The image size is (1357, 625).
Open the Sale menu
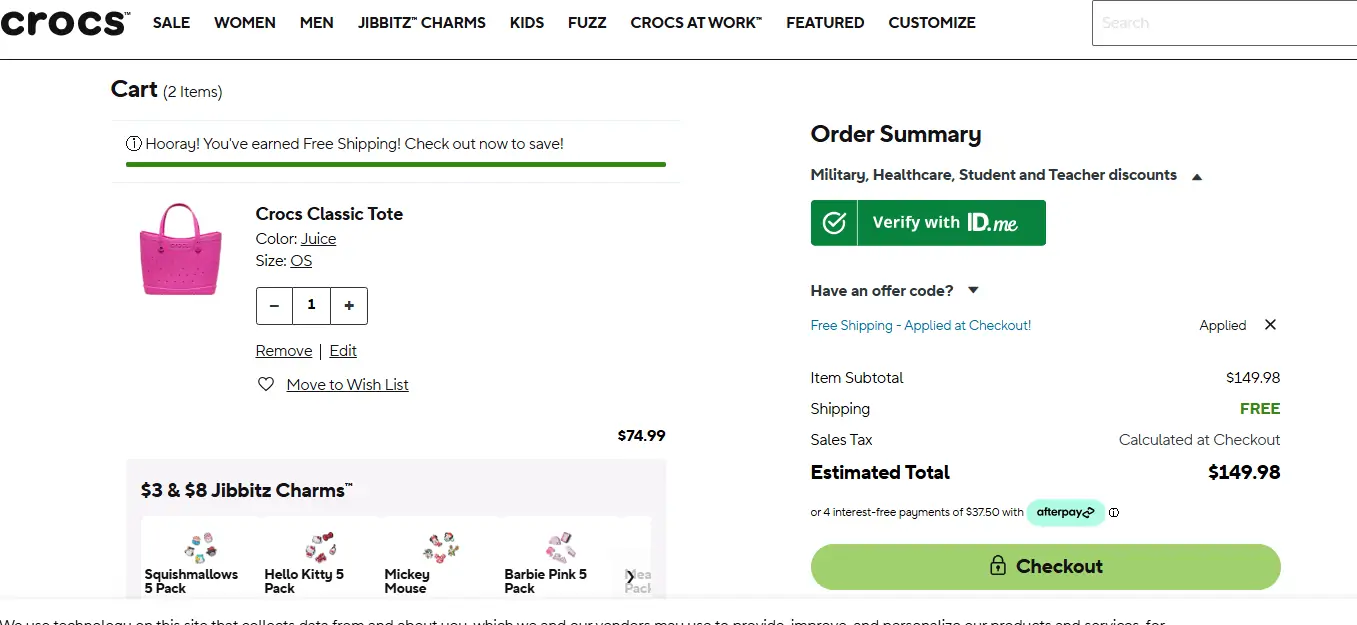tap(171, 22)
